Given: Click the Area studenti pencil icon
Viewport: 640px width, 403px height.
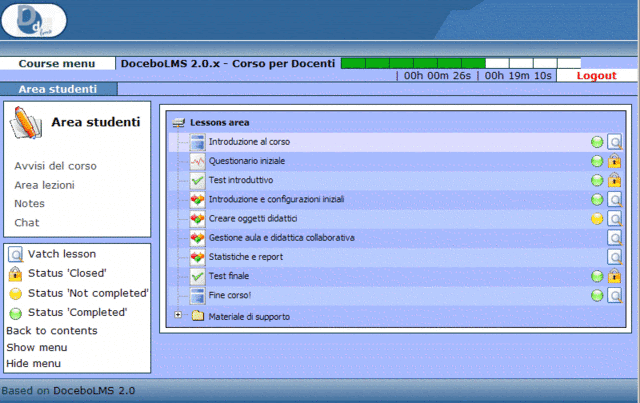Looking at the screenshot, I should coord(26,122).
